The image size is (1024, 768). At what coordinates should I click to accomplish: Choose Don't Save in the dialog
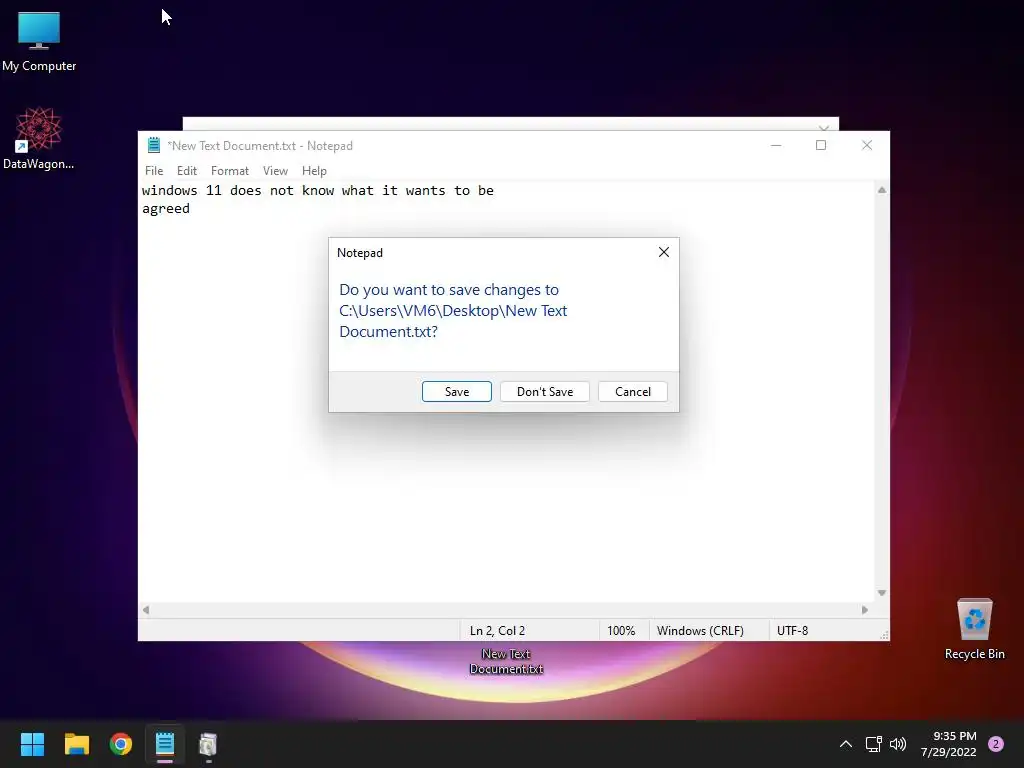point(545,392)
